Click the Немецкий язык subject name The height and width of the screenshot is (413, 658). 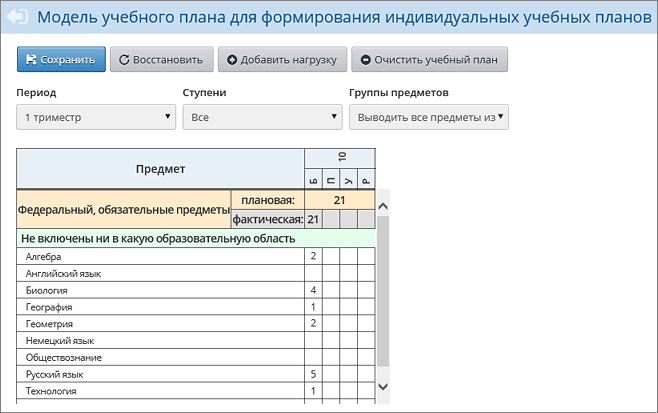click(60, 341)
